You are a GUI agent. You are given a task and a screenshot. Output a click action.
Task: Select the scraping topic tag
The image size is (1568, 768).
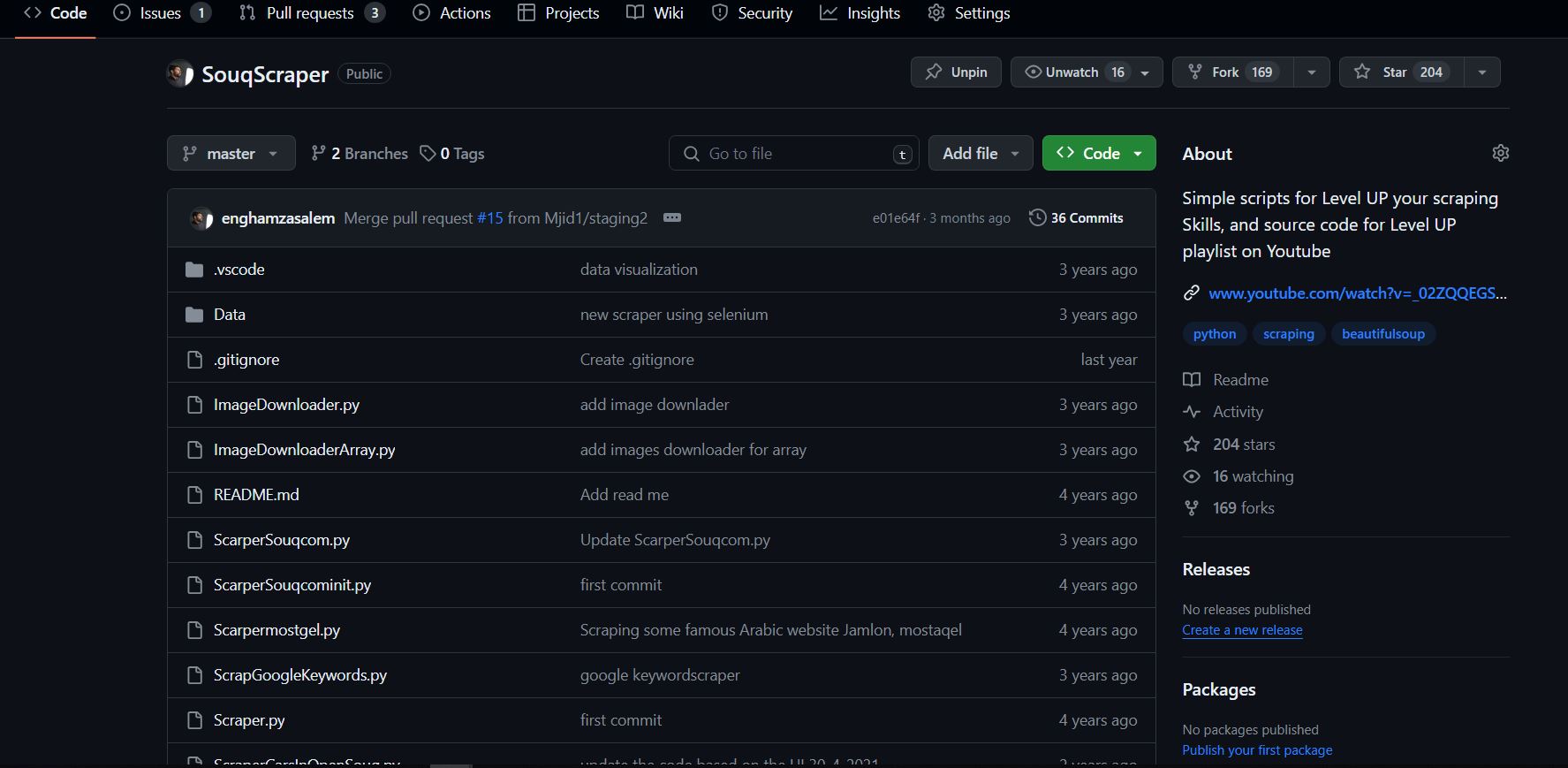click(1289, 334)
